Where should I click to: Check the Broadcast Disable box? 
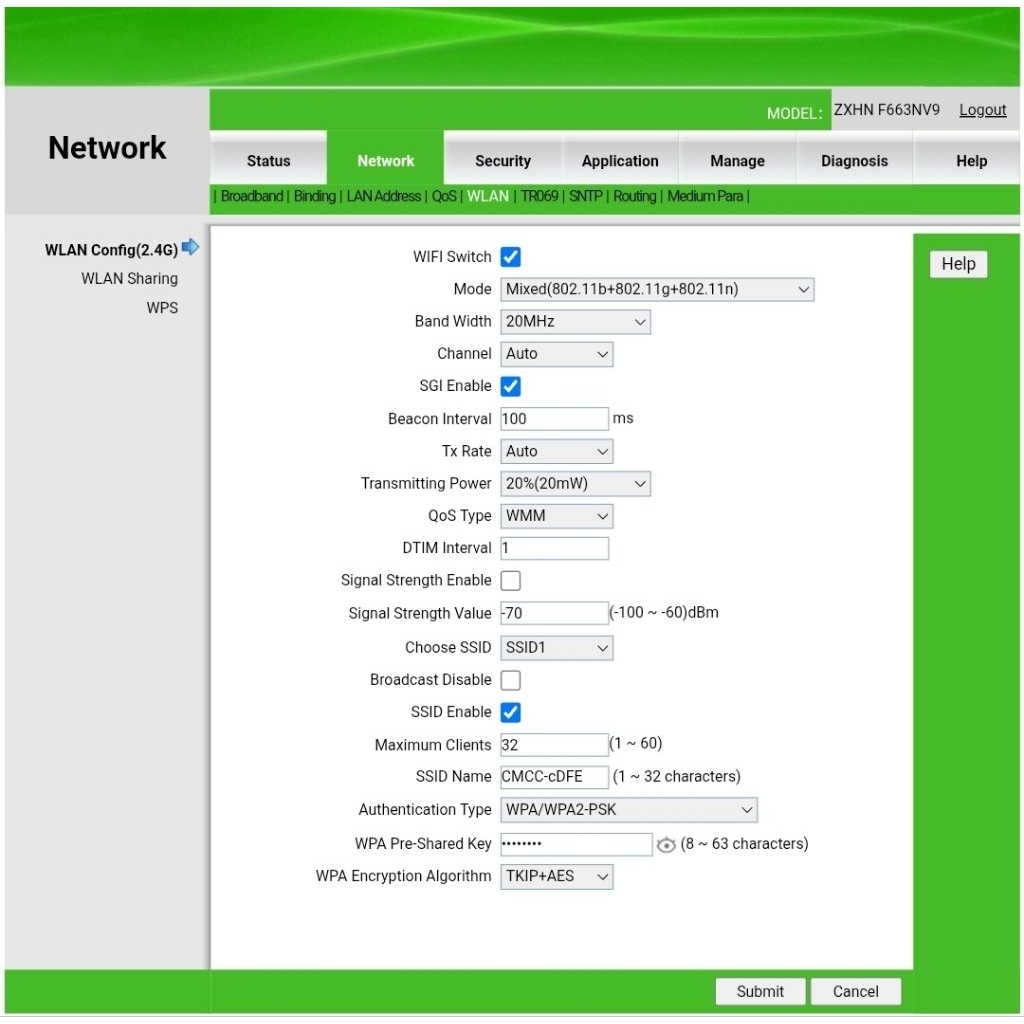[511, 680]
